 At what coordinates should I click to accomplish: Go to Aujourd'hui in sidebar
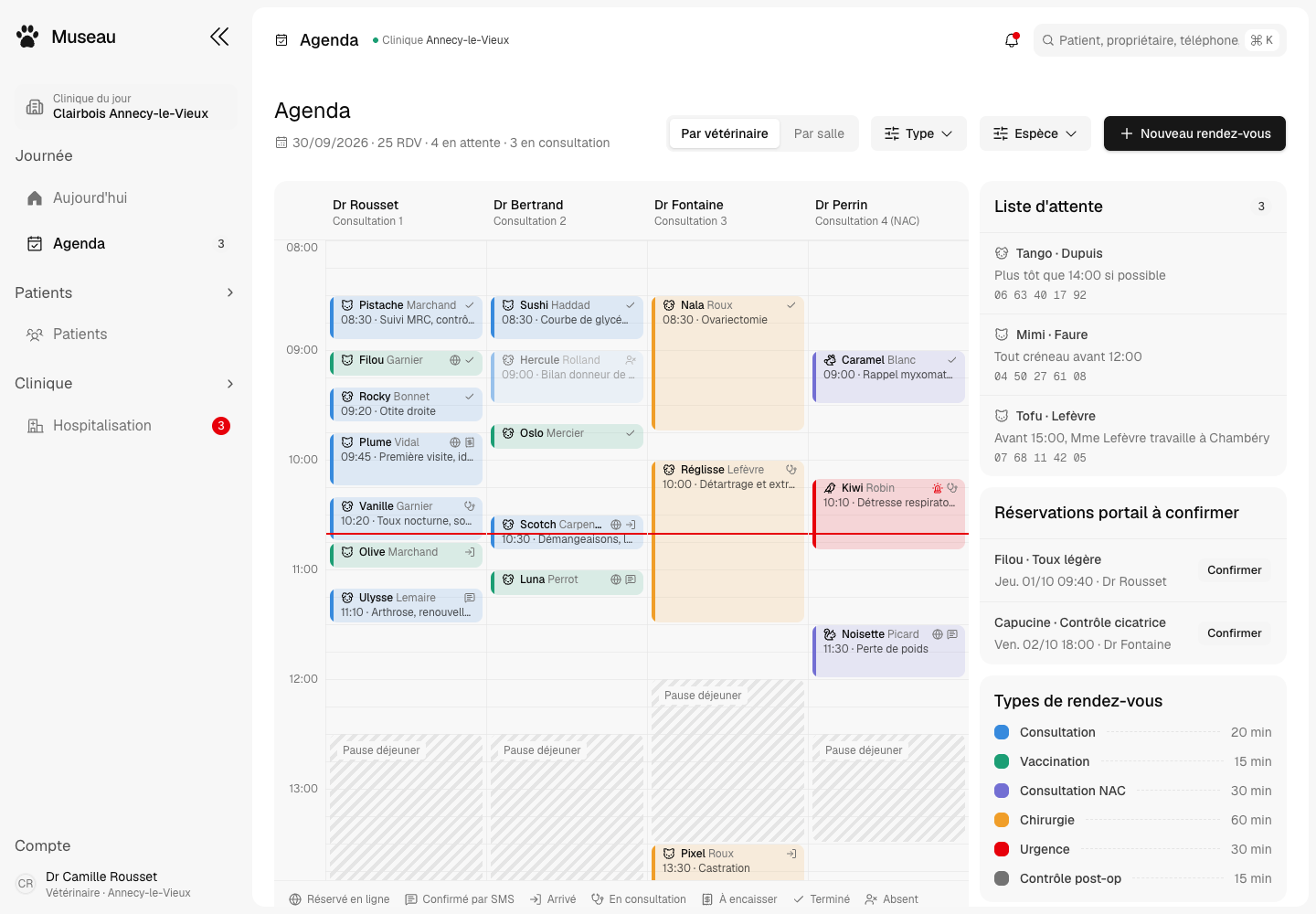(x=126, y=197)
